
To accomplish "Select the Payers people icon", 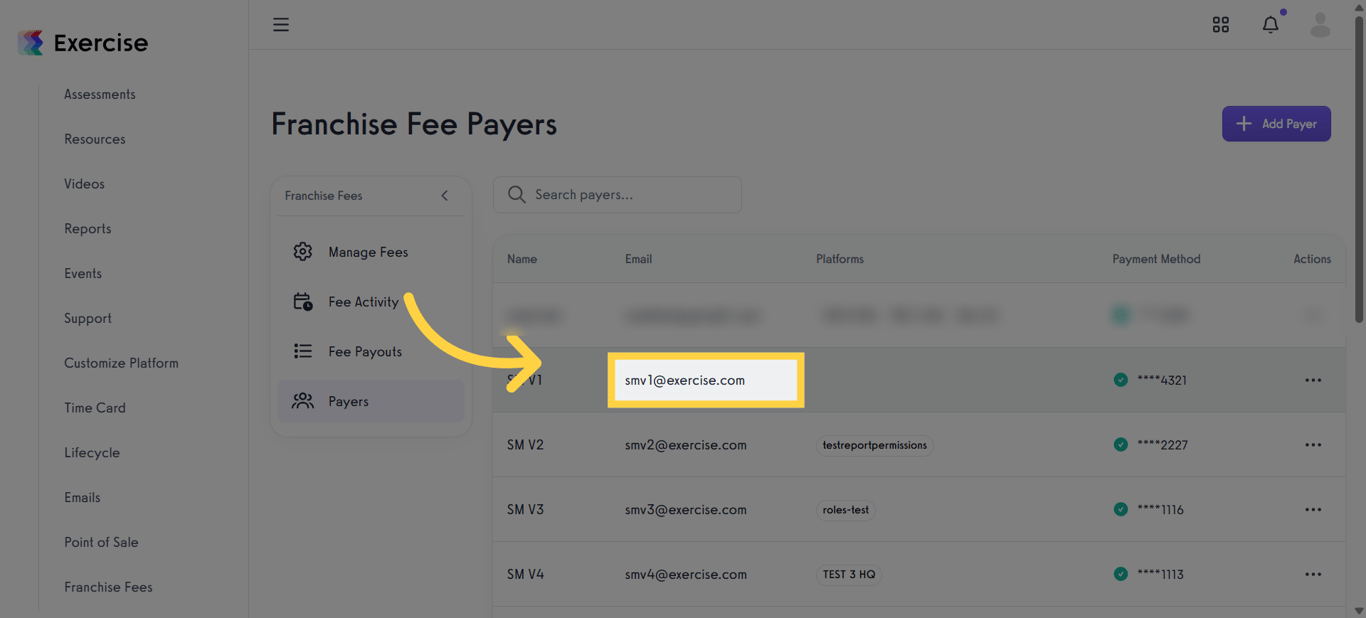I will [x=302, y=400].
